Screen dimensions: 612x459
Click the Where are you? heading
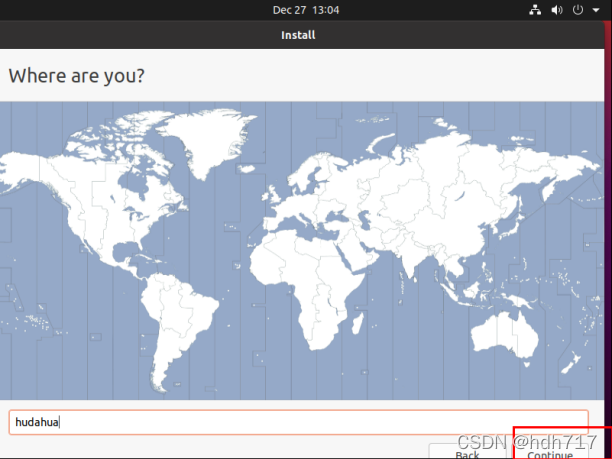(x=76, y=76)
